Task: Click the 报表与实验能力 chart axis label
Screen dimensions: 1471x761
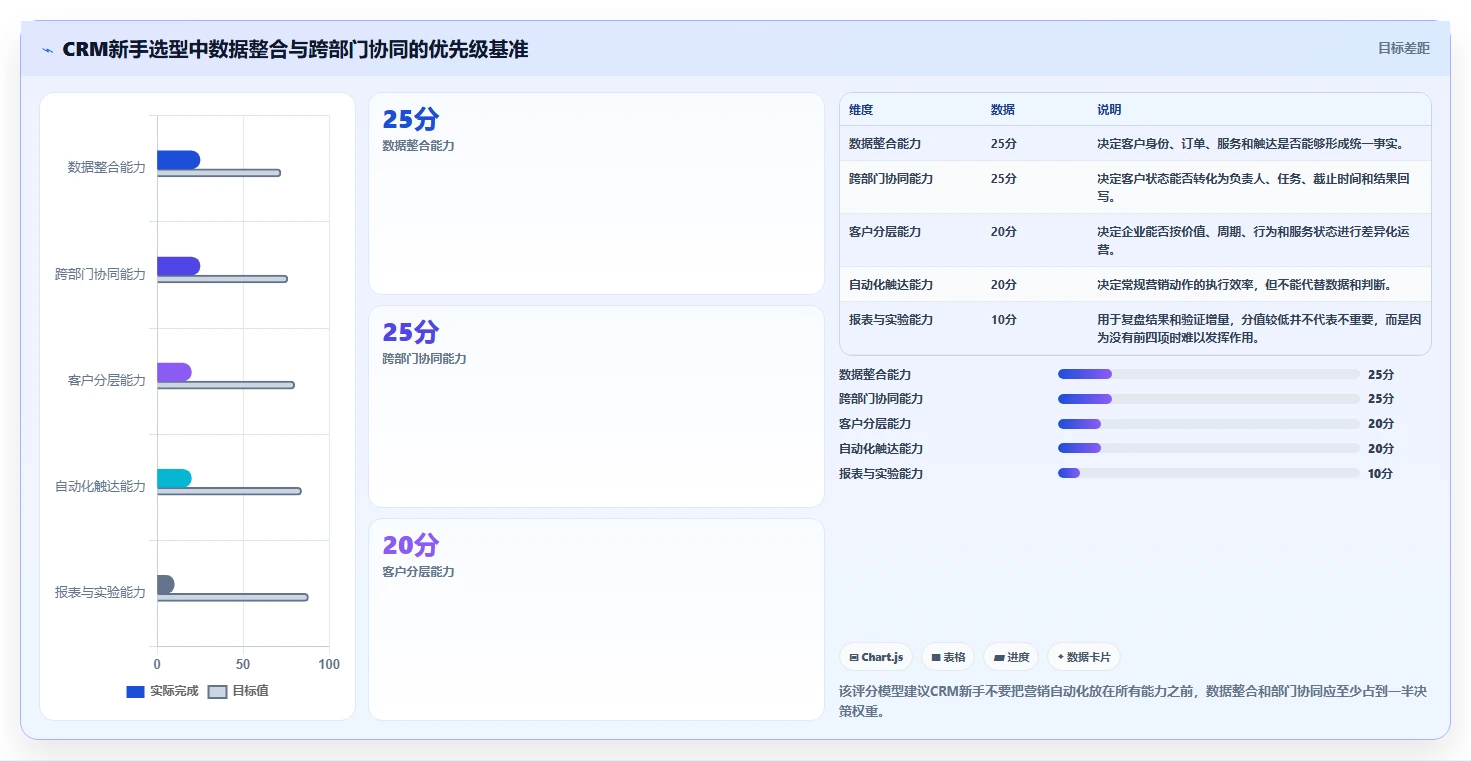Action: pos(100,592)
